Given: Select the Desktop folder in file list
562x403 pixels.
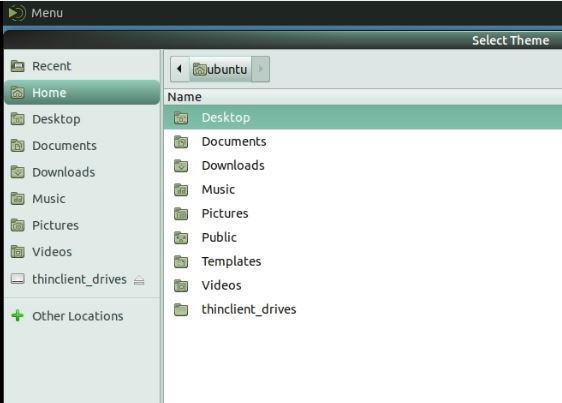Looking at the screenshot, I should pos(363,117).
